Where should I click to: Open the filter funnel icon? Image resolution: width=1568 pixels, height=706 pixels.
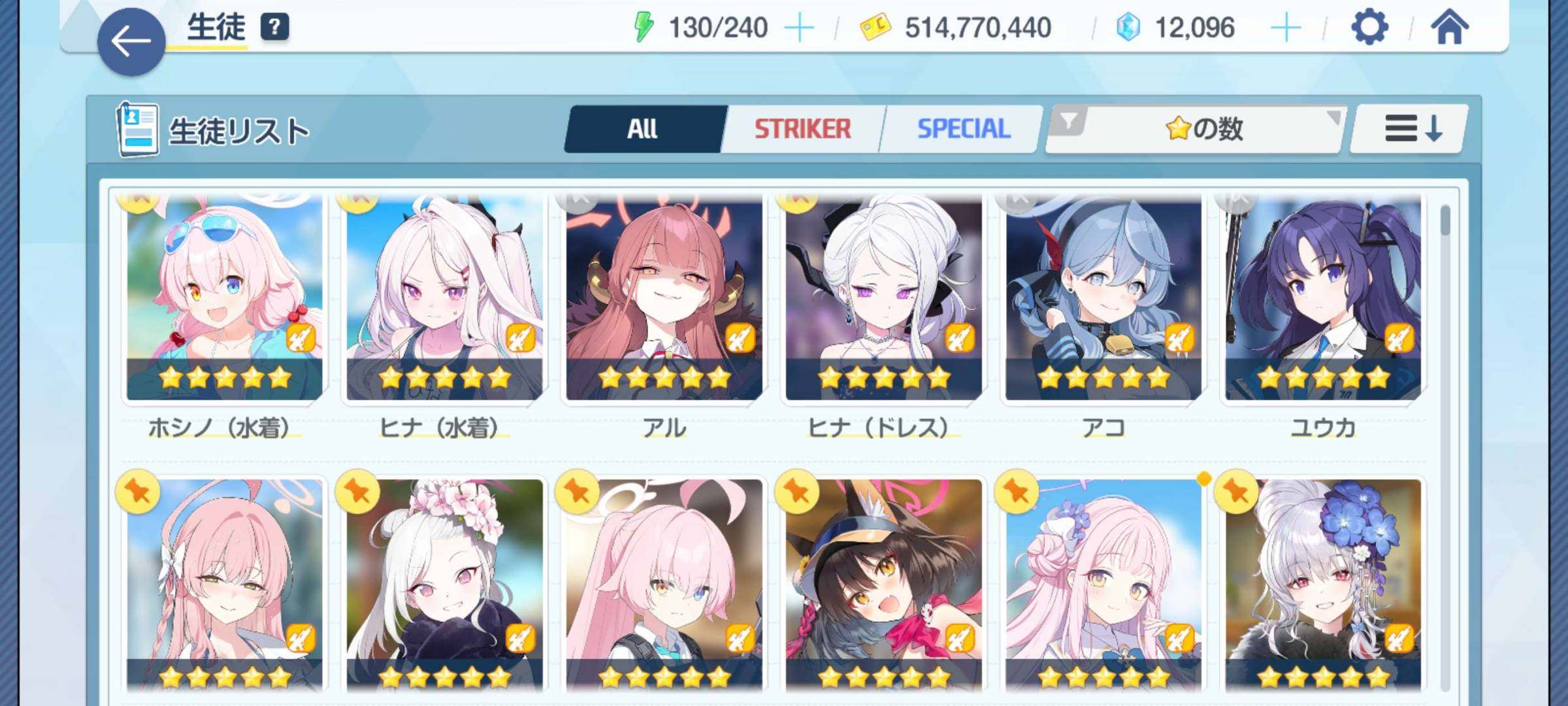coord(1068,122)
